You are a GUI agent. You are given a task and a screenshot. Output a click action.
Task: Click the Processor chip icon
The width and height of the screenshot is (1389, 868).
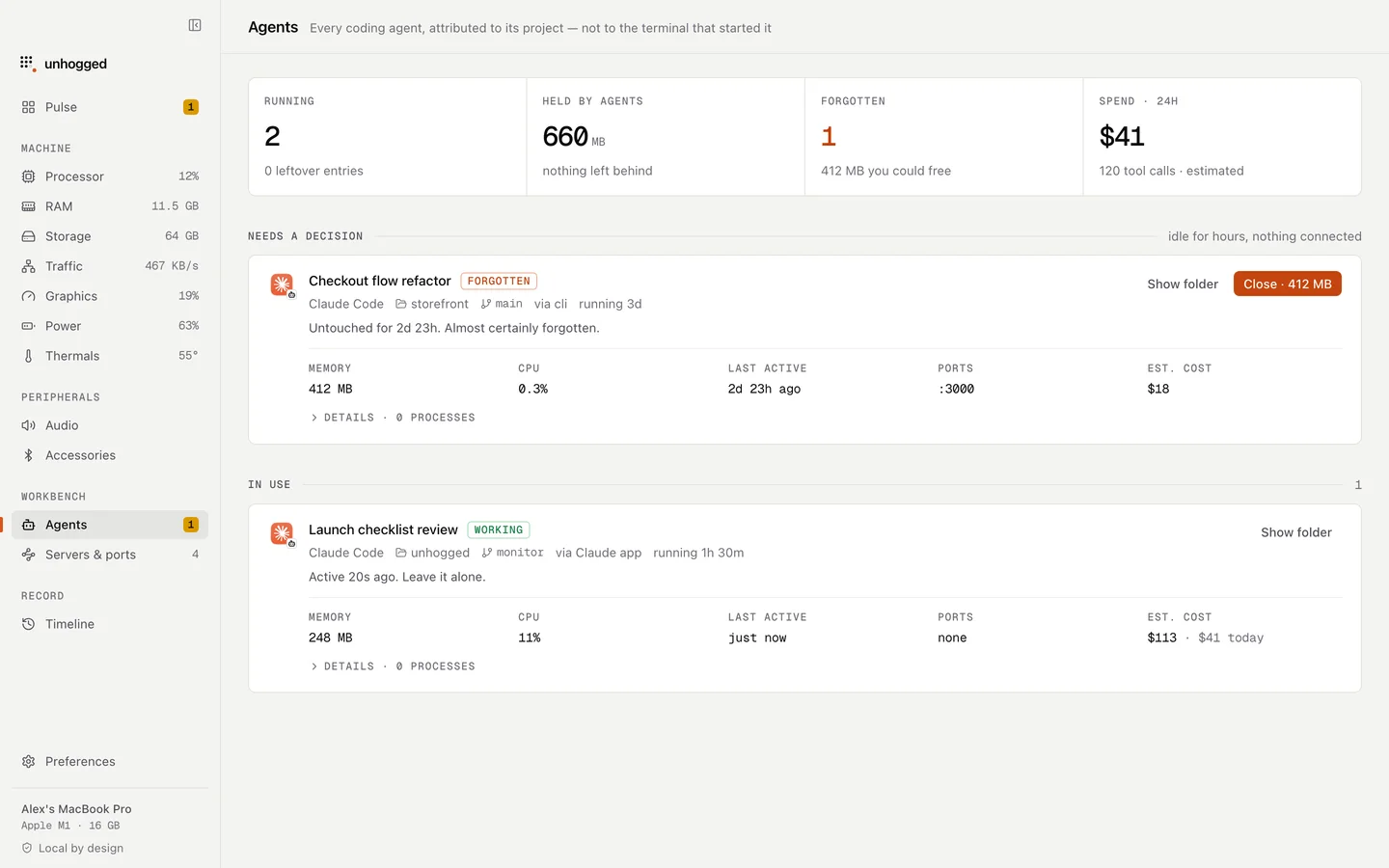(x=29, y=176)
